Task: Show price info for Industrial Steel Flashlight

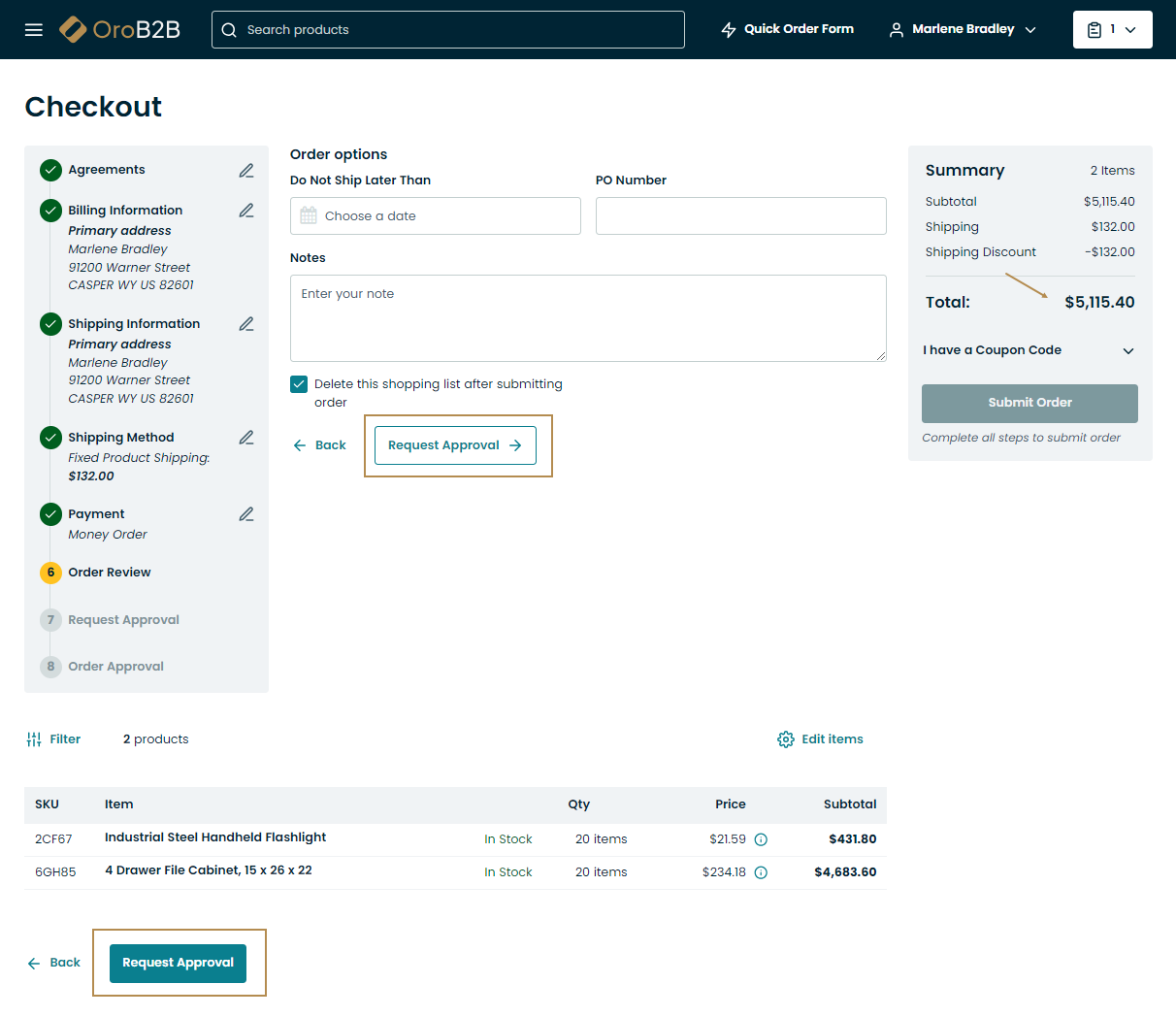Action: 761,839
